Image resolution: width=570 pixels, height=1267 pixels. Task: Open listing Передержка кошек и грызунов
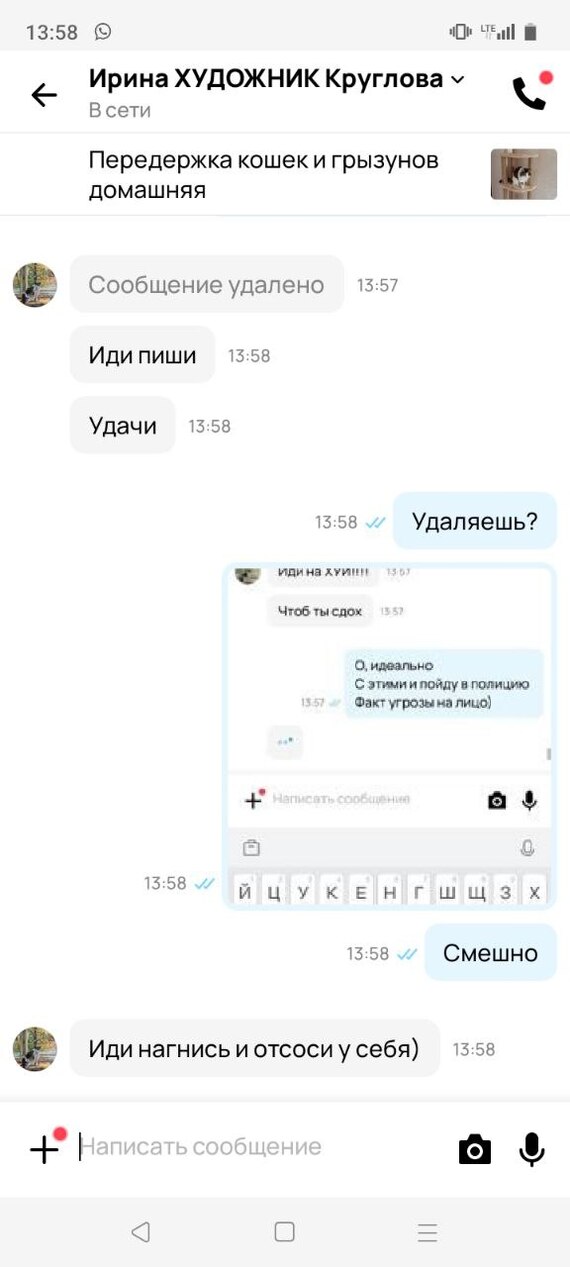(264, 174)
